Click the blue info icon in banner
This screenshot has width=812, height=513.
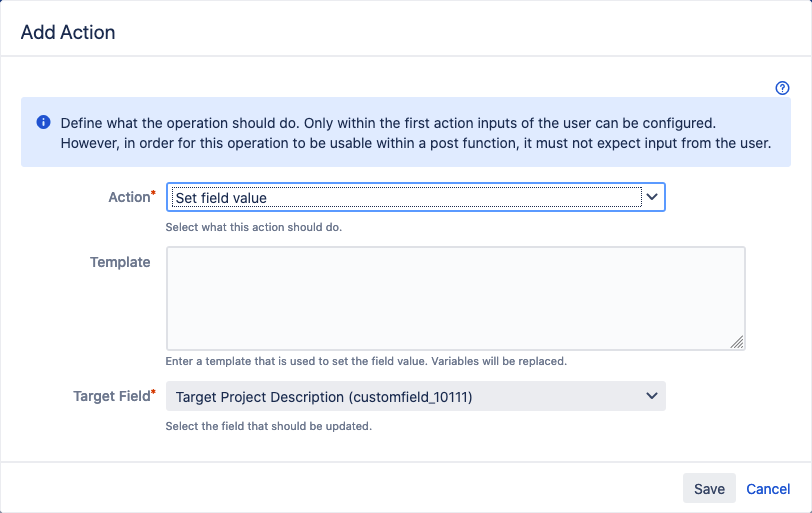(44, 122)
